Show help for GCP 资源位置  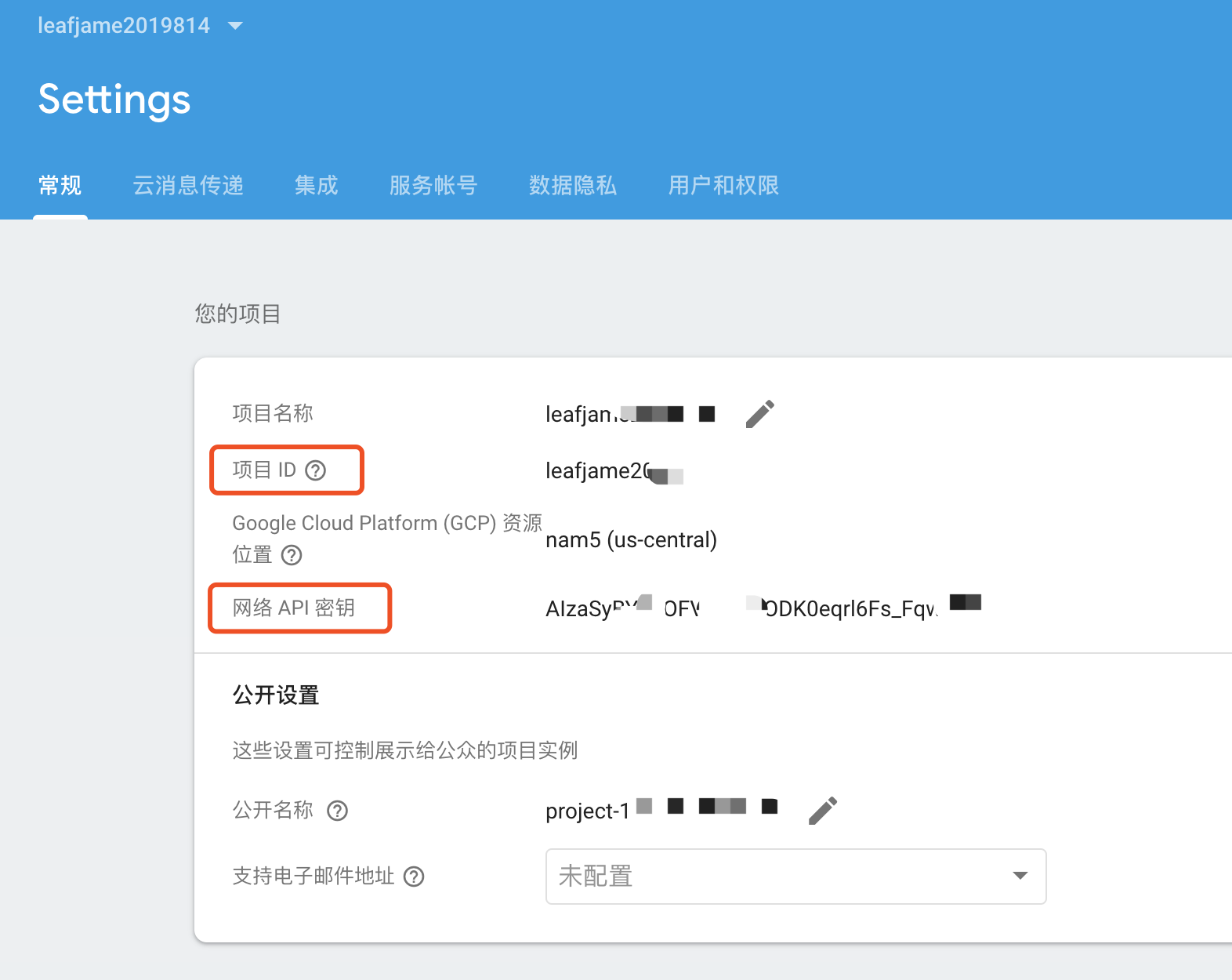(292, 555)
